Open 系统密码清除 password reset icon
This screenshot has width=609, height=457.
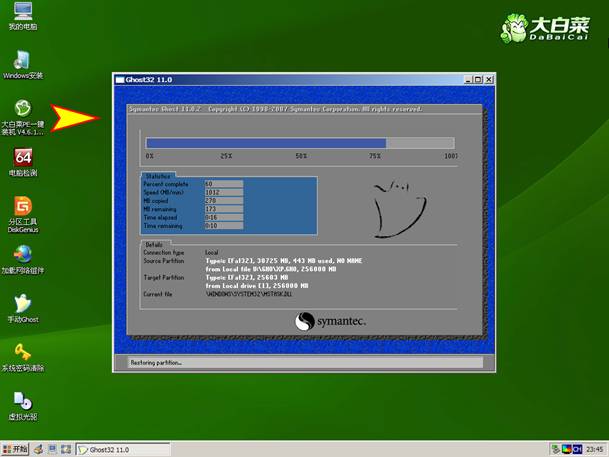point(22,352)
